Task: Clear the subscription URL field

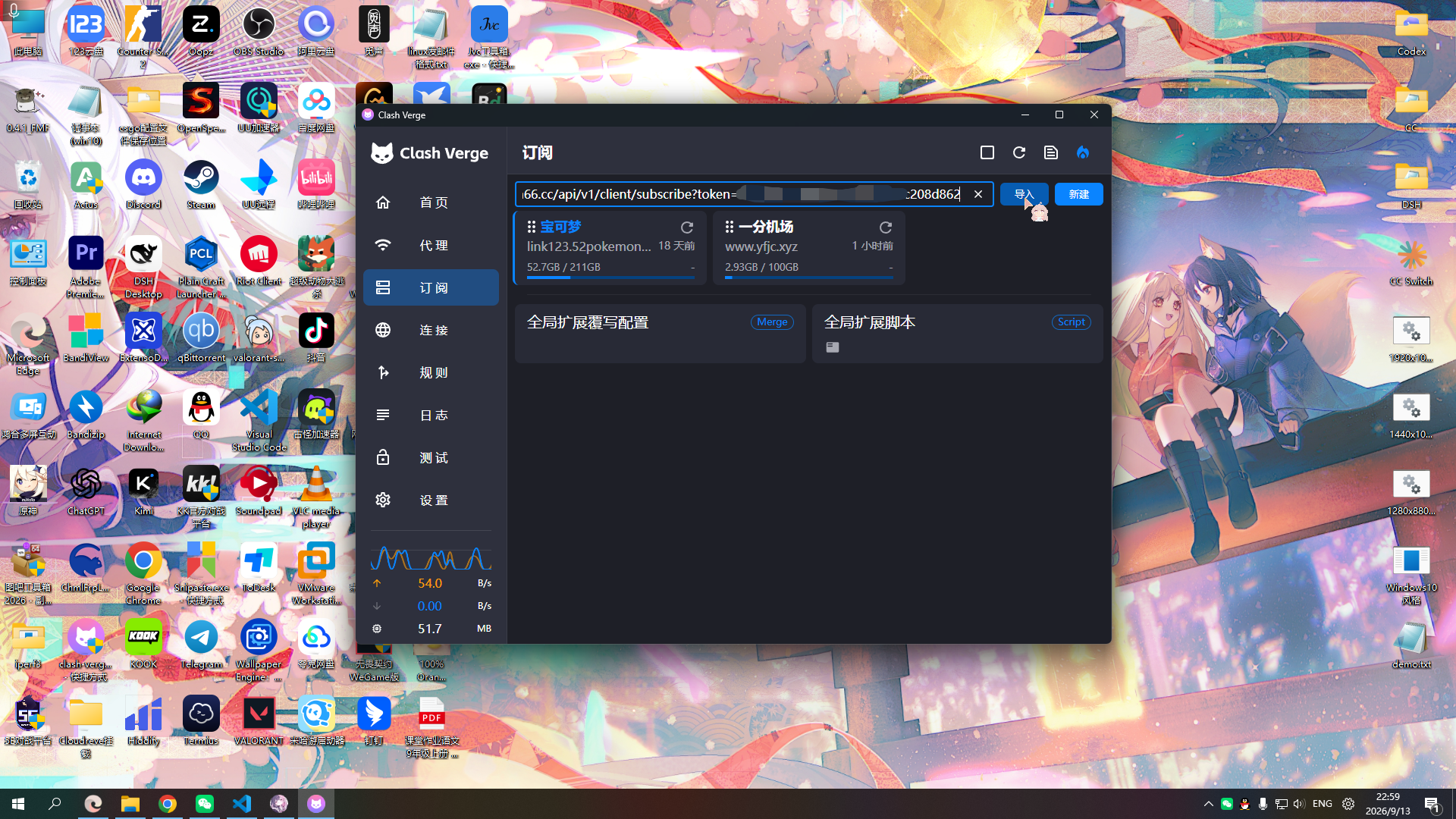Action: tap(978, 194)
